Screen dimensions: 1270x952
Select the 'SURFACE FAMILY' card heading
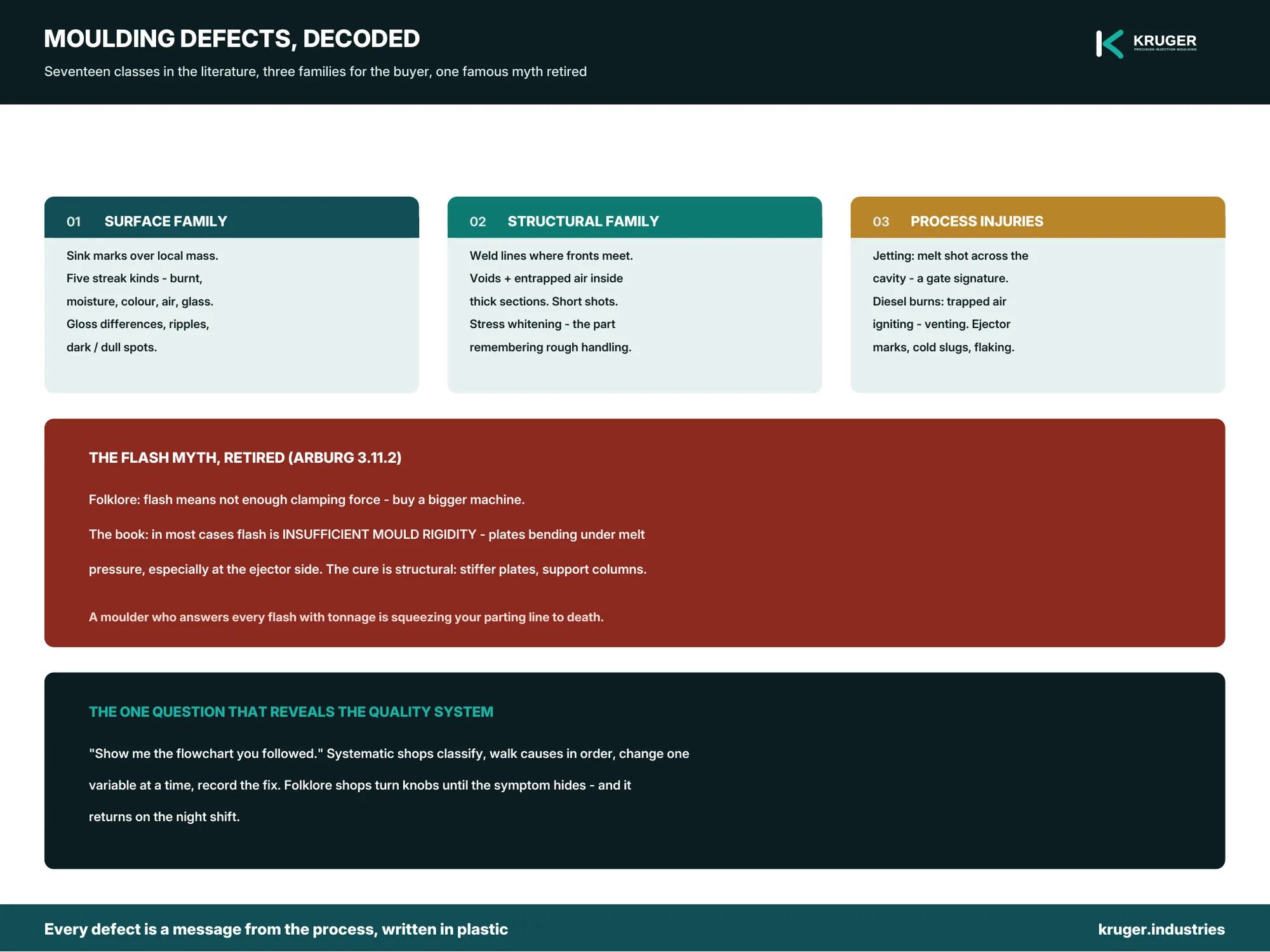[166, 221]
